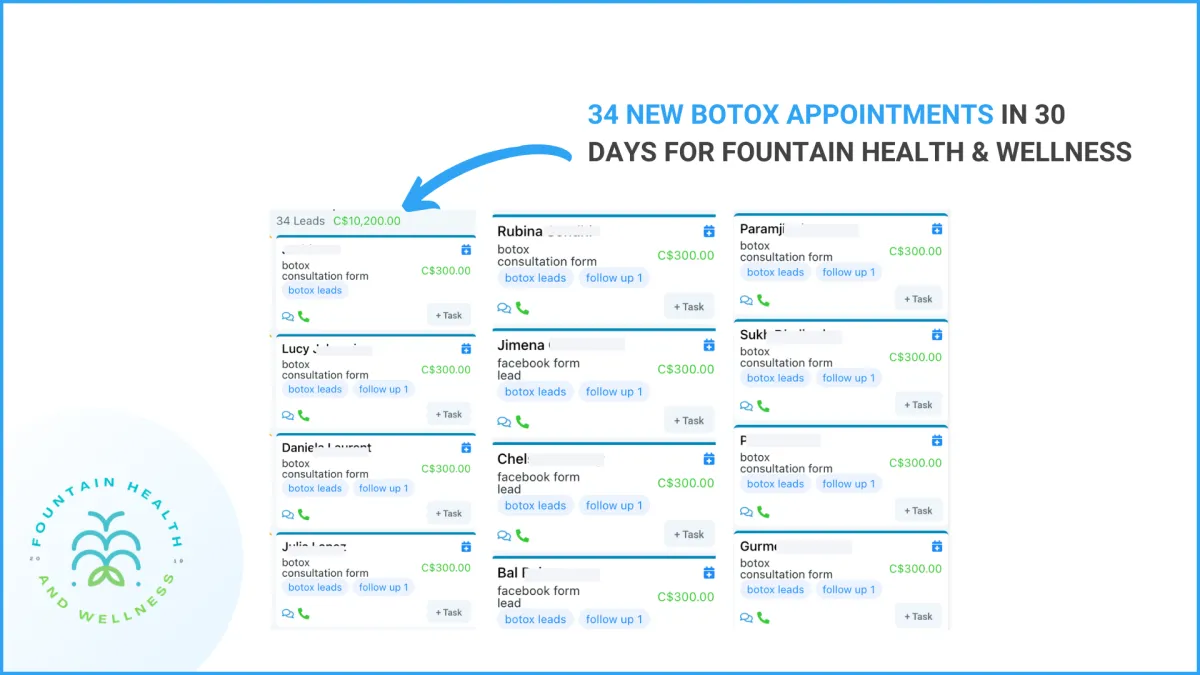
Task: Open Jimena's lead card name
Action: [x=523, y=345]
